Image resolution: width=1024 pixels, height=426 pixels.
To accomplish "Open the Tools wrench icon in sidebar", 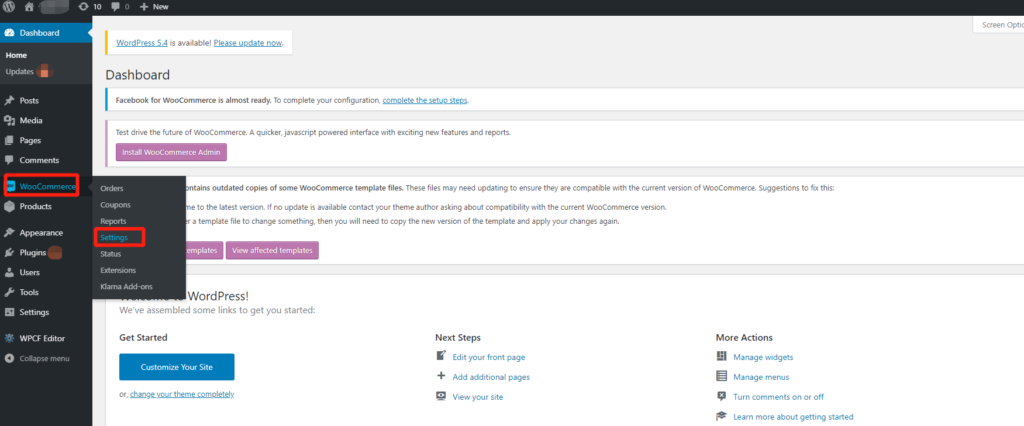I will (9, 292).
